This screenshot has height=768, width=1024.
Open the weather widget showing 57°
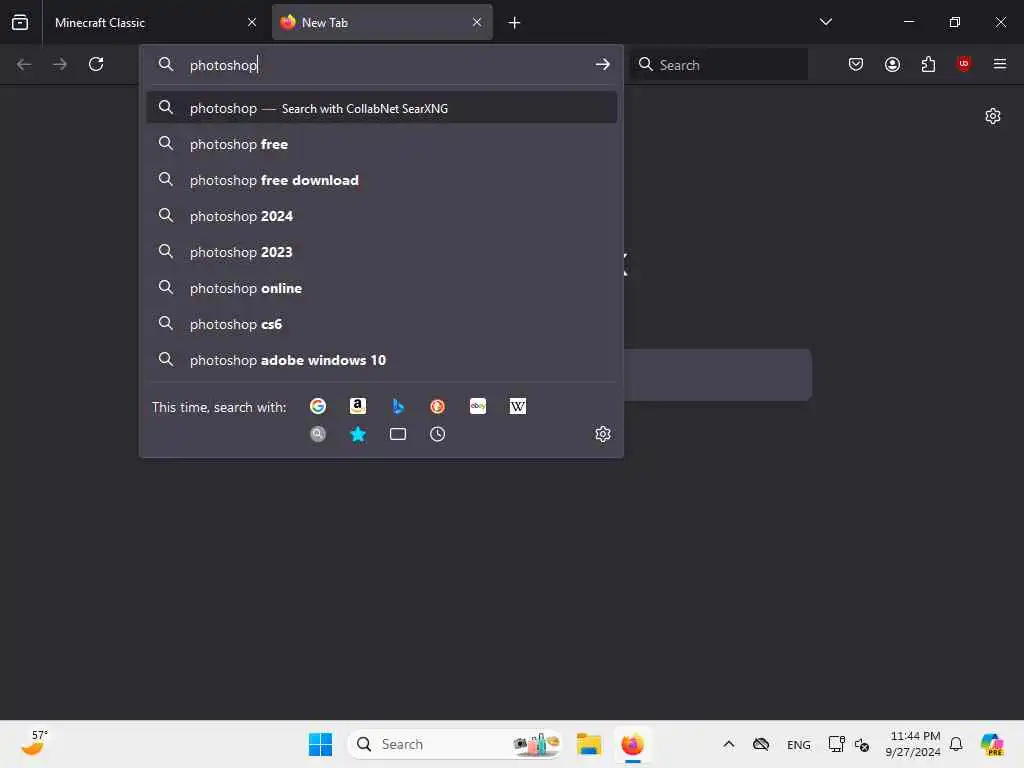click(x=34, y=743)
